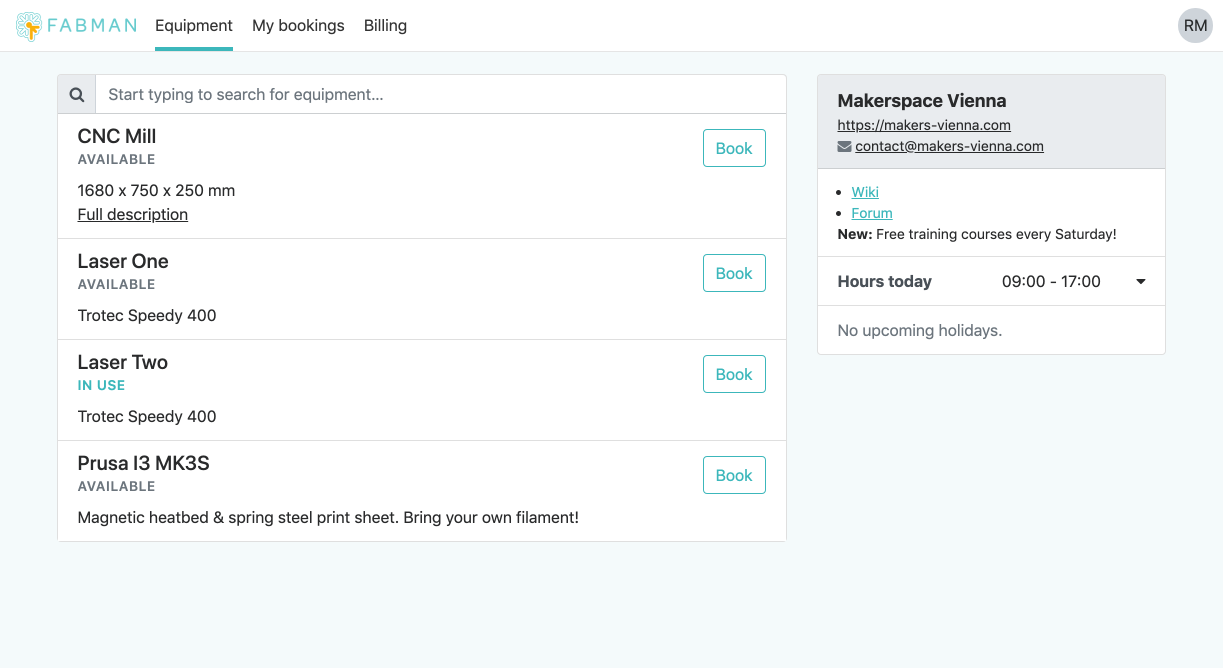
Task: Click the Laser One title
Action: (x=123, y=261)
